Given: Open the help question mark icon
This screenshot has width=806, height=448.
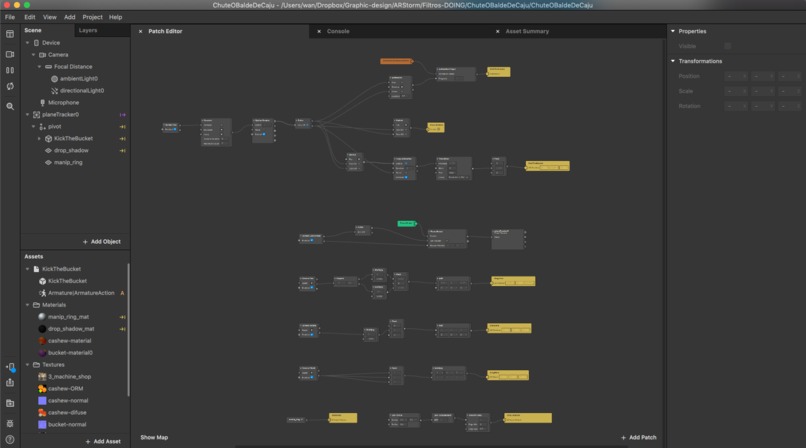Looking at the screenshot, I should pyautogui.click(x=10, y=440).
